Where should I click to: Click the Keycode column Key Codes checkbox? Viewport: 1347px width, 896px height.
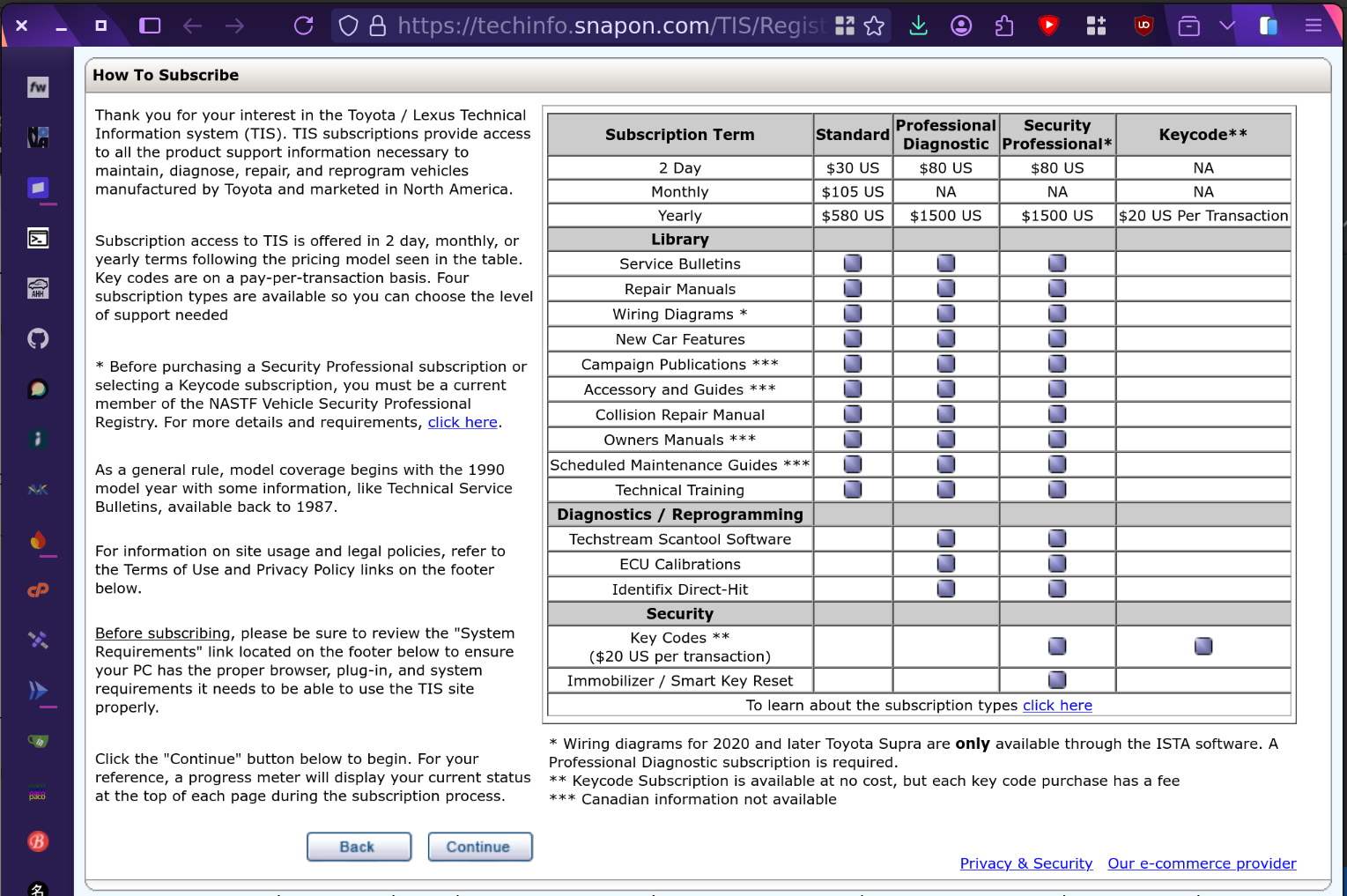click(1203, 646)
